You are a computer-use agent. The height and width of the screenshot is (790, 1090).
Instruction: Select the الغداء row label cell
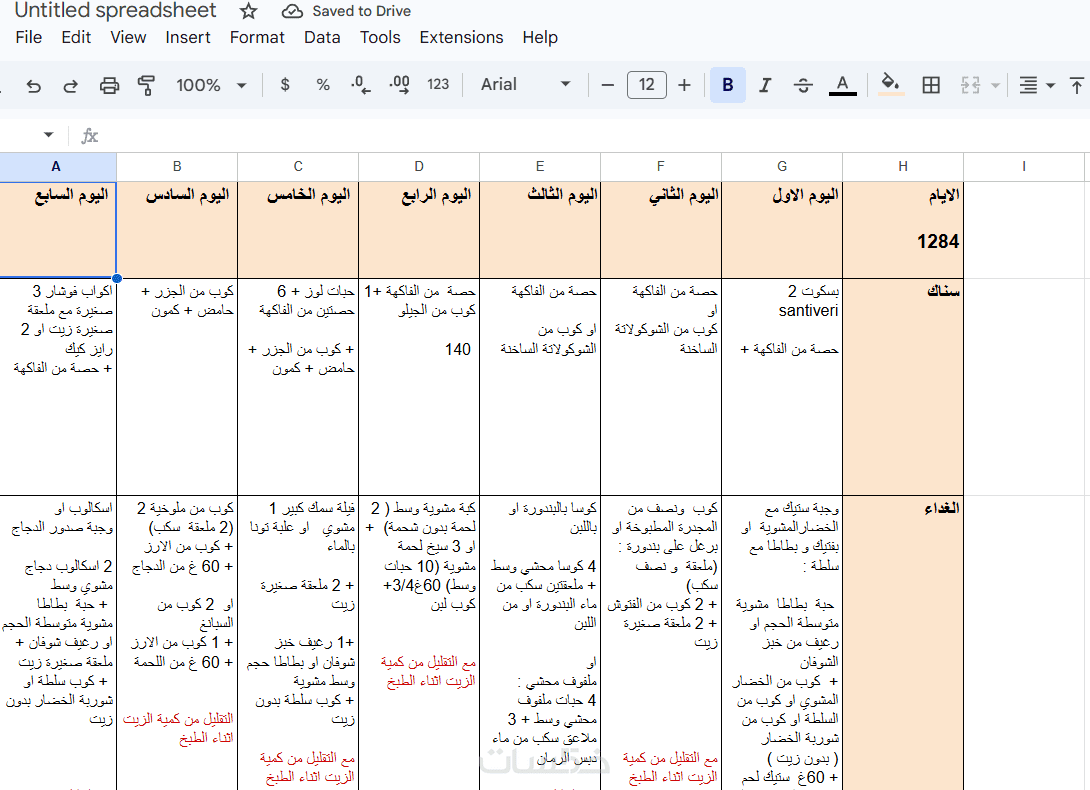click(903, 643)
